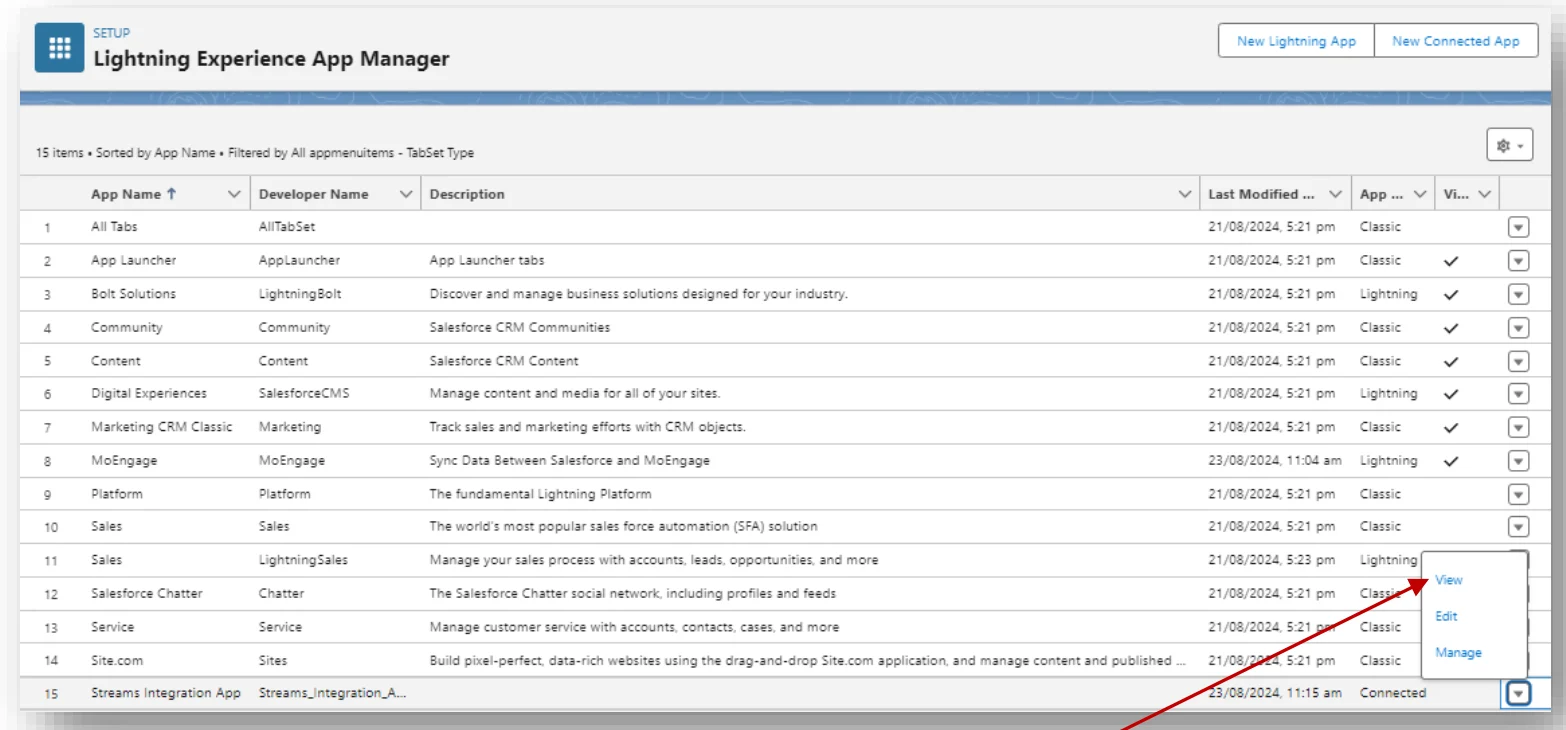This screenshot has height=730, width=1566.
Task: Select 'Salesforce Chatter' app name cell
Action: 146,593
